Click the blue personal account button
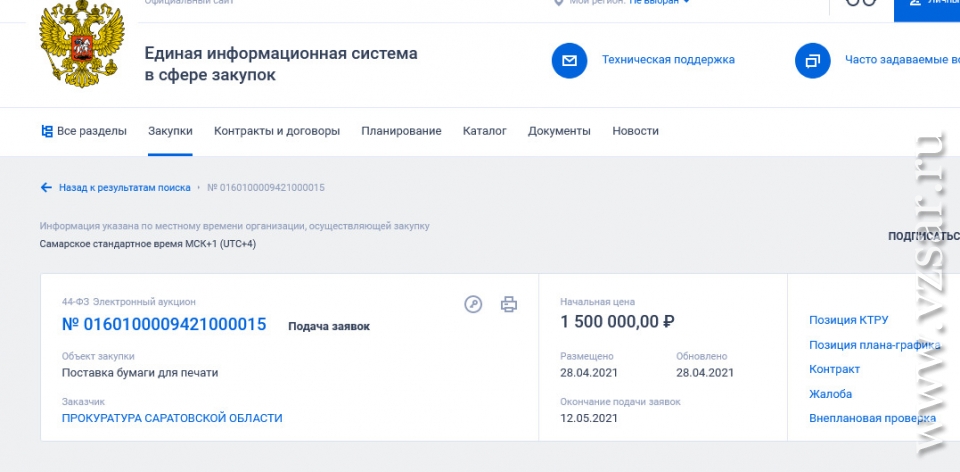This screenshot has height=472, width=960. tap(927, 10)
